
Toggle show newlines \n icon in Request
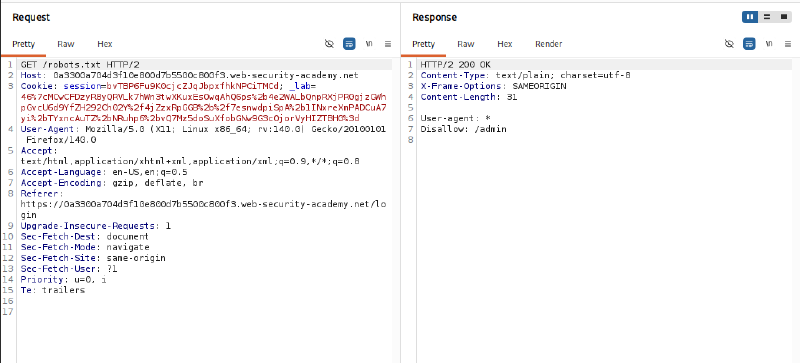(x=369, y=44)
